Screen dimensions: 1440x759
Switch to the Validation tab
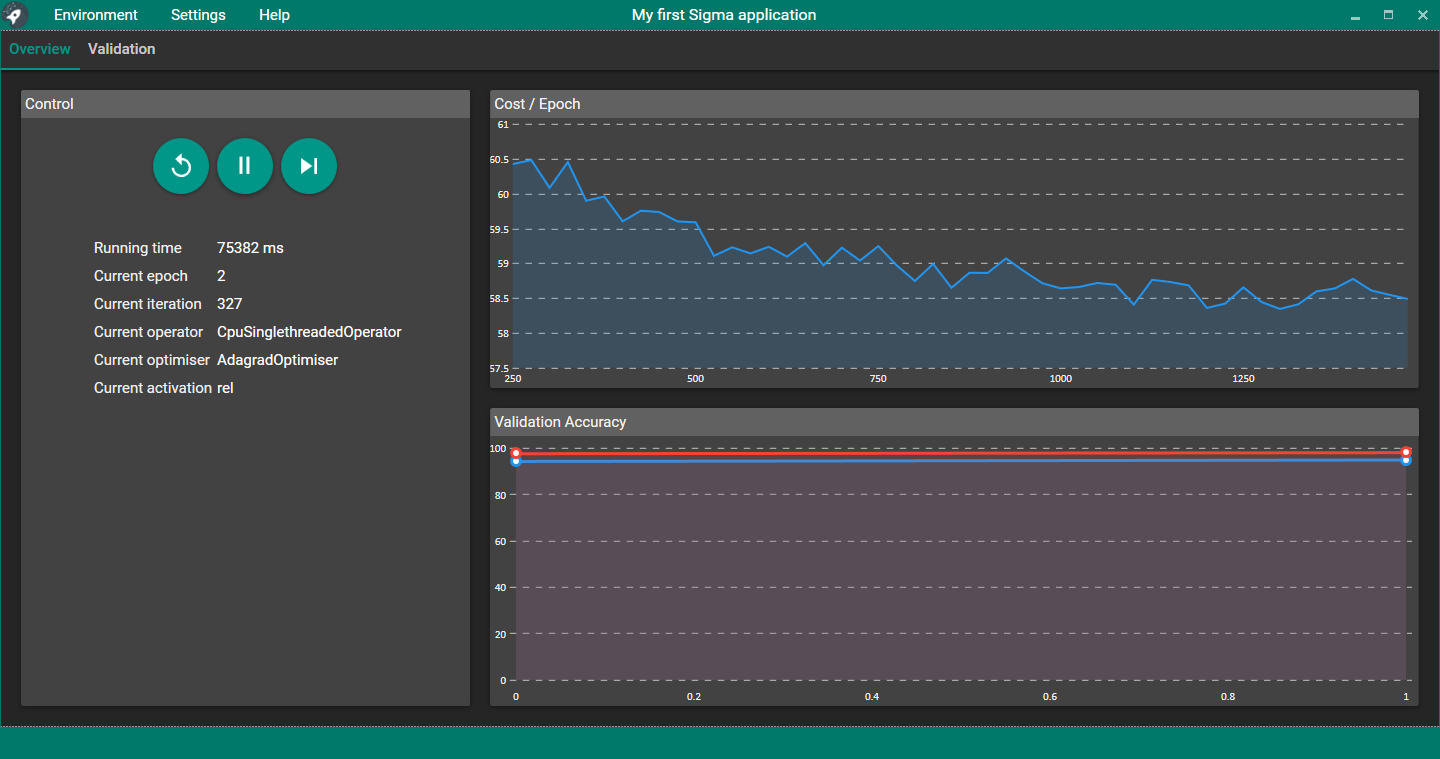tap(121, 49)
